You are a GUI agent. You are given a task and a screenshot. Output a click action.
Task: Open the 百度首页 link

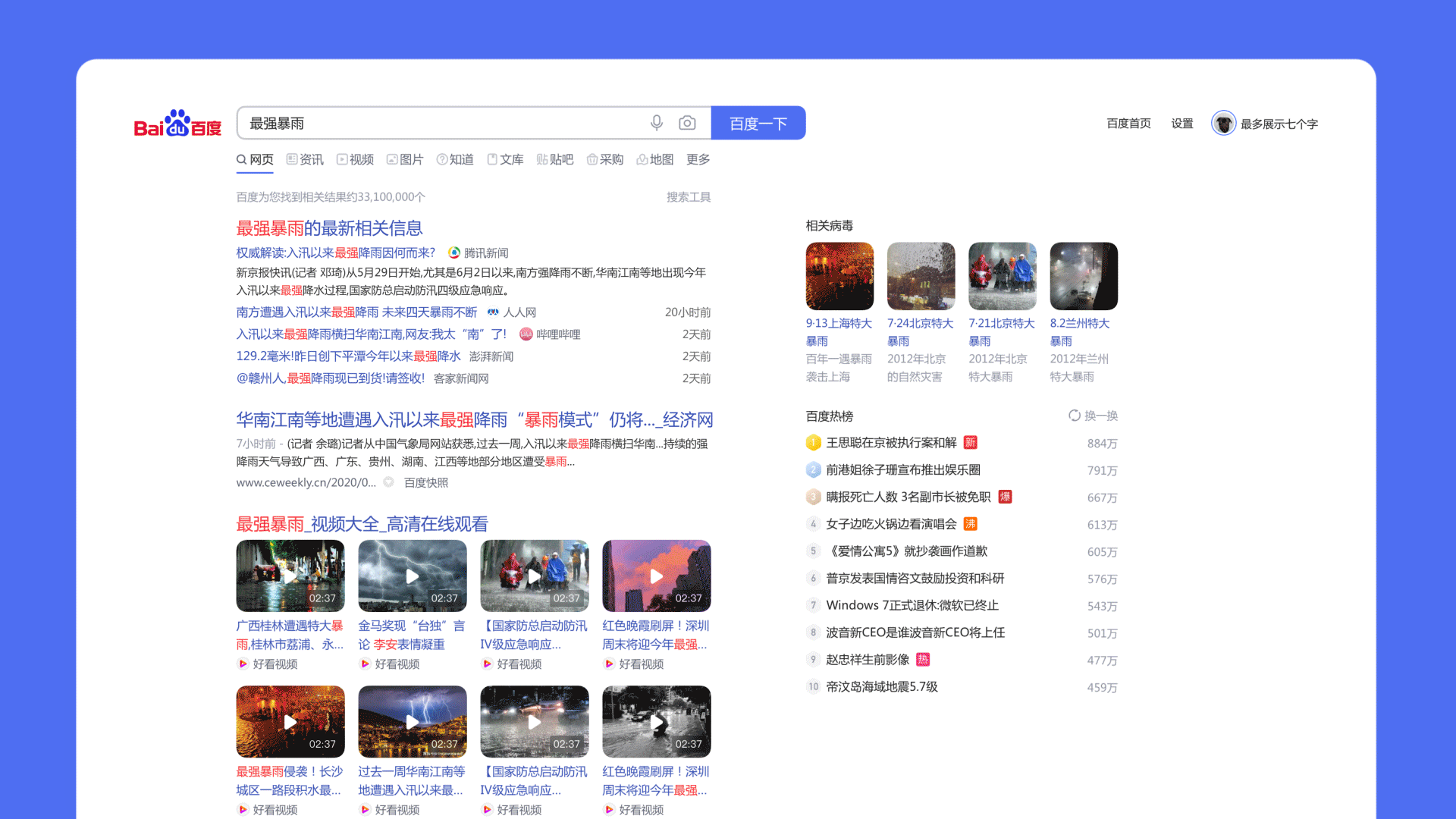pos(1128,124)
